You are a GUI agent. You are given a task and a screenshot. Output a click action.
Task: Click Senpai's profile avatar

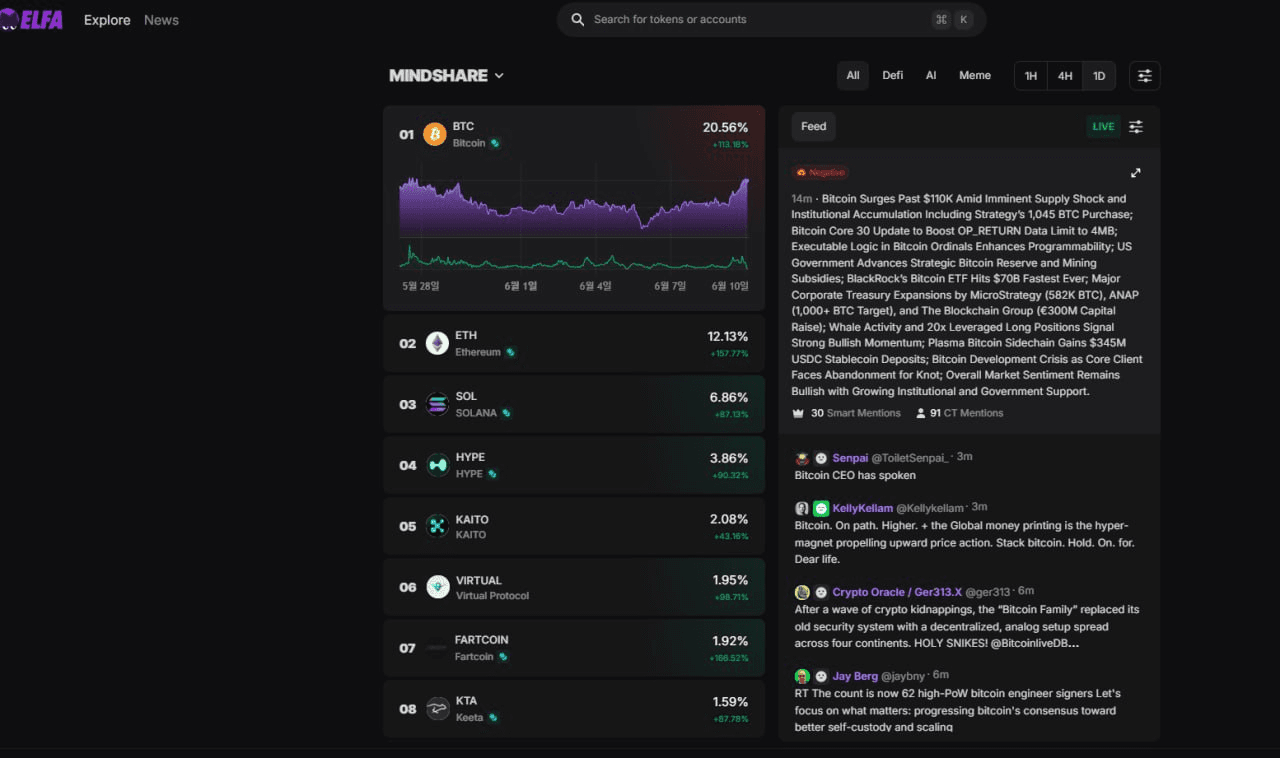[x=802, y=458]
